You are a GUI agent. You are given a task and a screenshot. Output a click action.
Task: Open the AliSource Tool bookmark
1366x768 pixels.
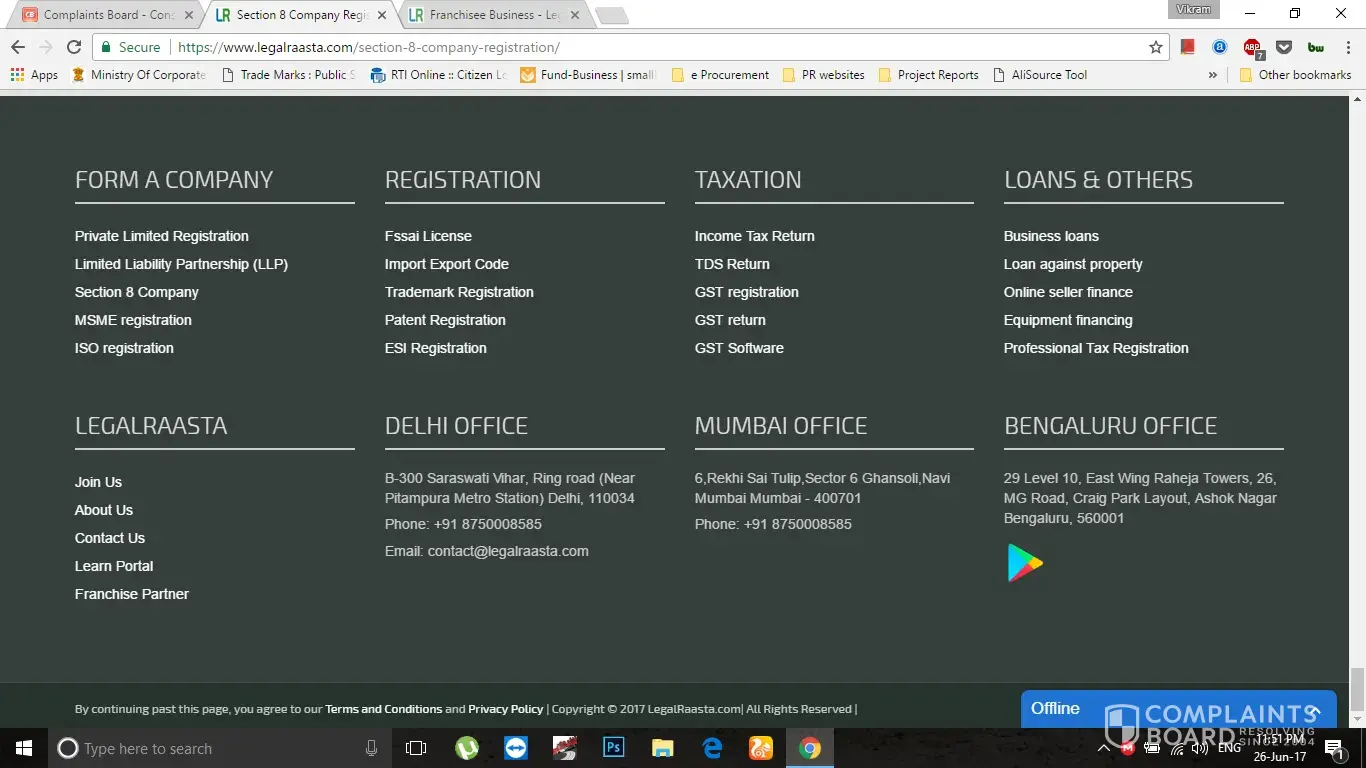pos(1040,75)
